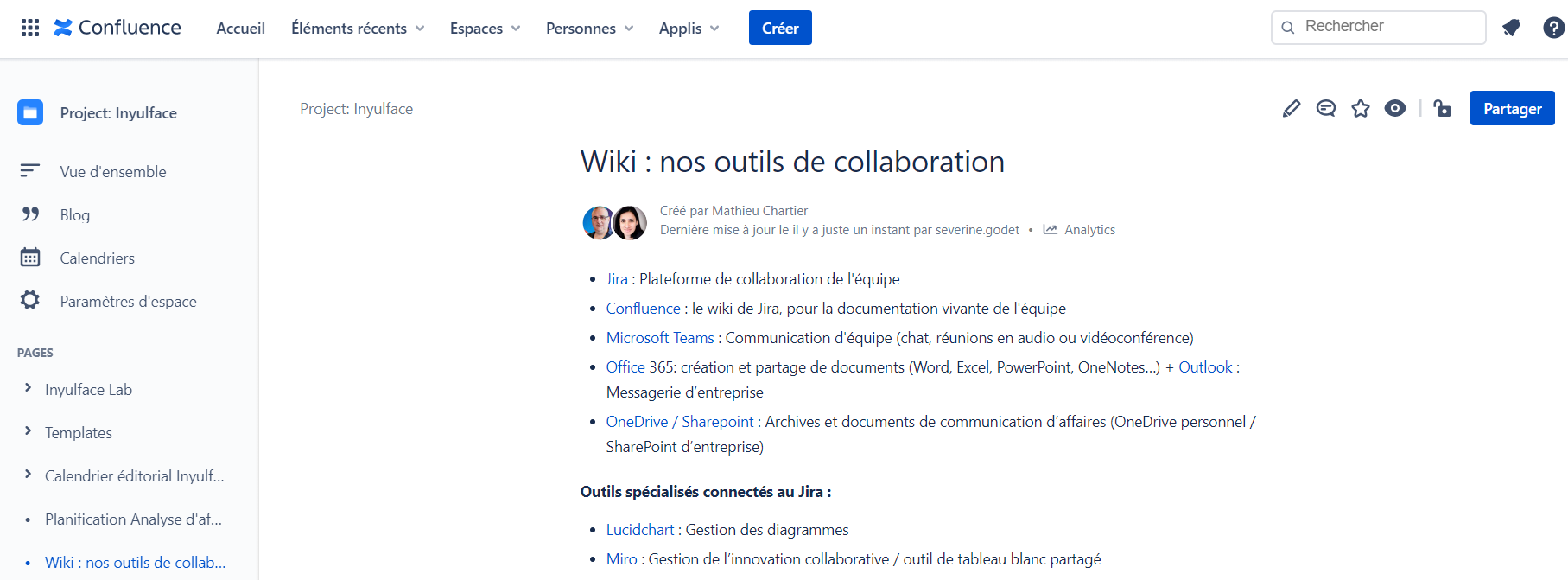This screenshot has width=1568, height=580.
Task: Open the Outlook link
Action: point(1205,367)
